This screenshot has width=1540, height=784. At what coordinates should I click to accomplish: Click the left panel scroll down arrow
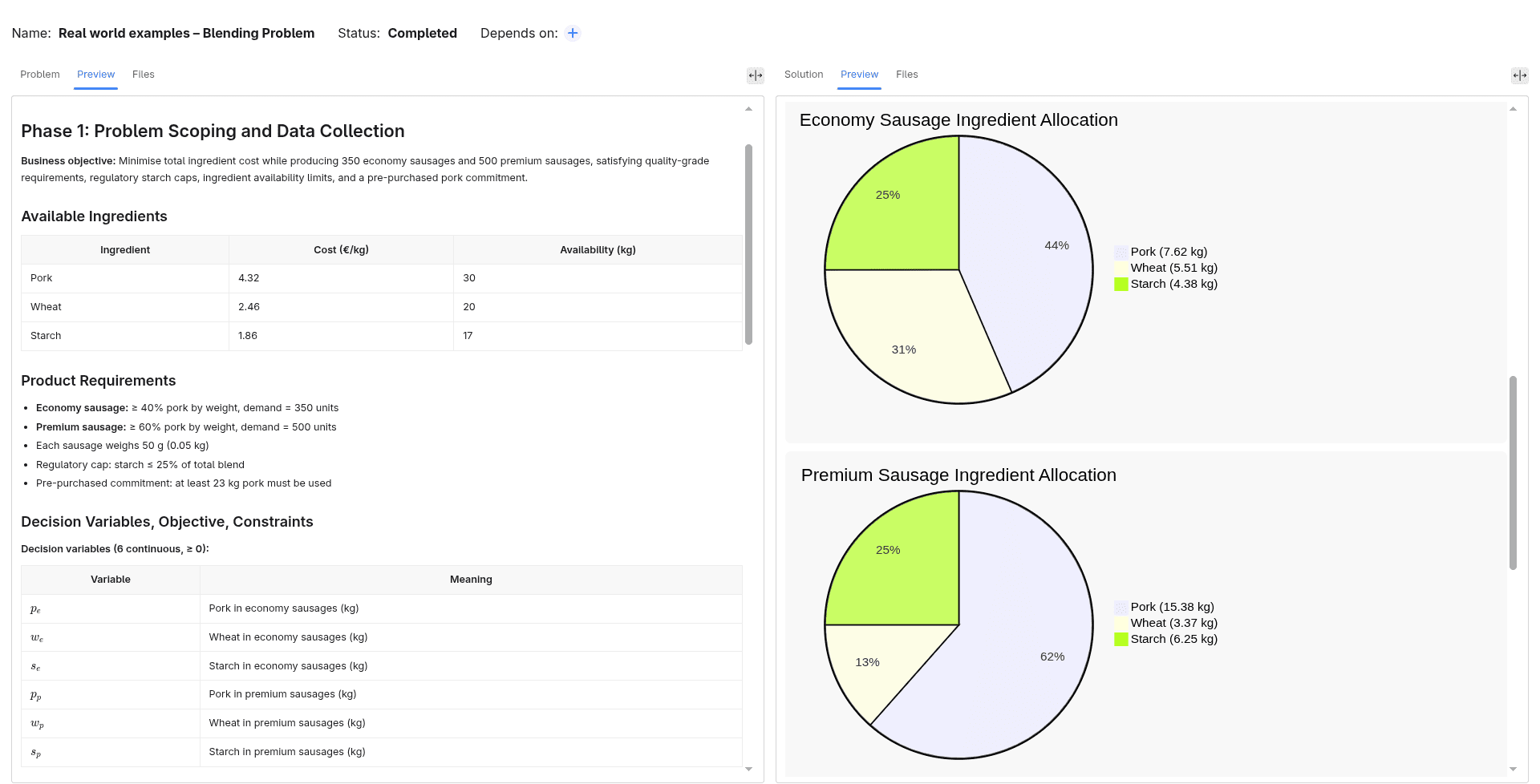tap(748, 769)
